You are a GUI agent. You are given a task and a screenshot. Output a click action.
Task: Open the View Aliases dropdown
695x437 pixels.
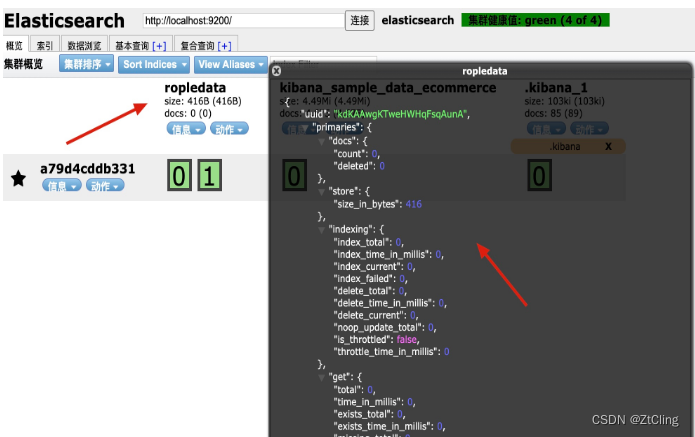pos(230,65)
